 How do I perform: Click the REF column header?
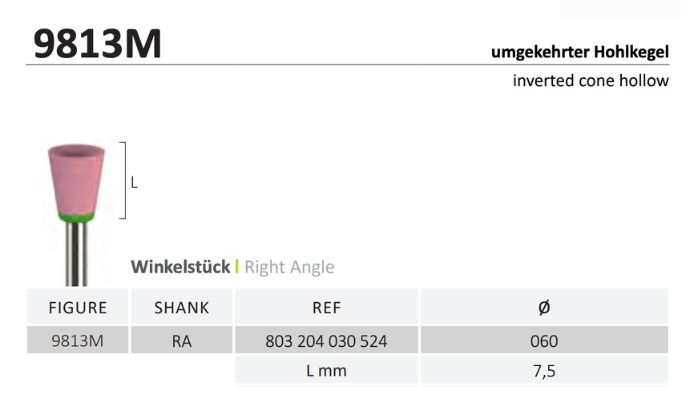[x=326, y=308]
